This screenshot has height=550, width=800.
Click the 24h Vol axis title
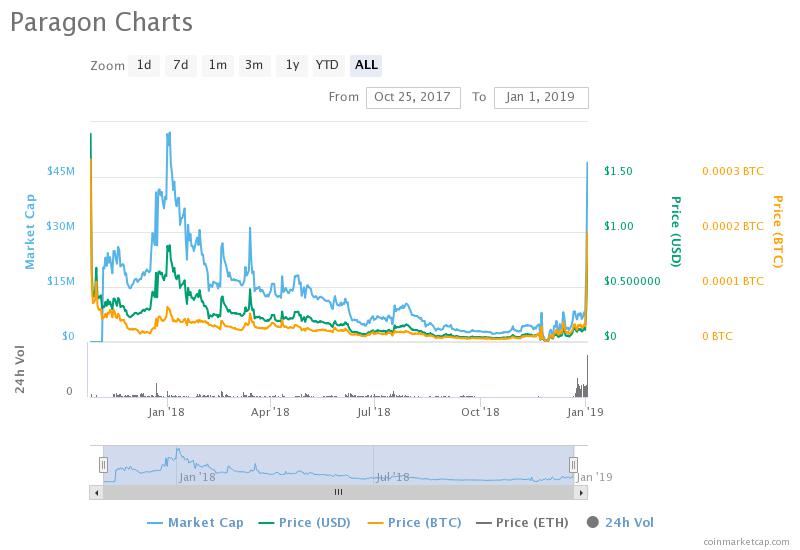click(19, 369)
